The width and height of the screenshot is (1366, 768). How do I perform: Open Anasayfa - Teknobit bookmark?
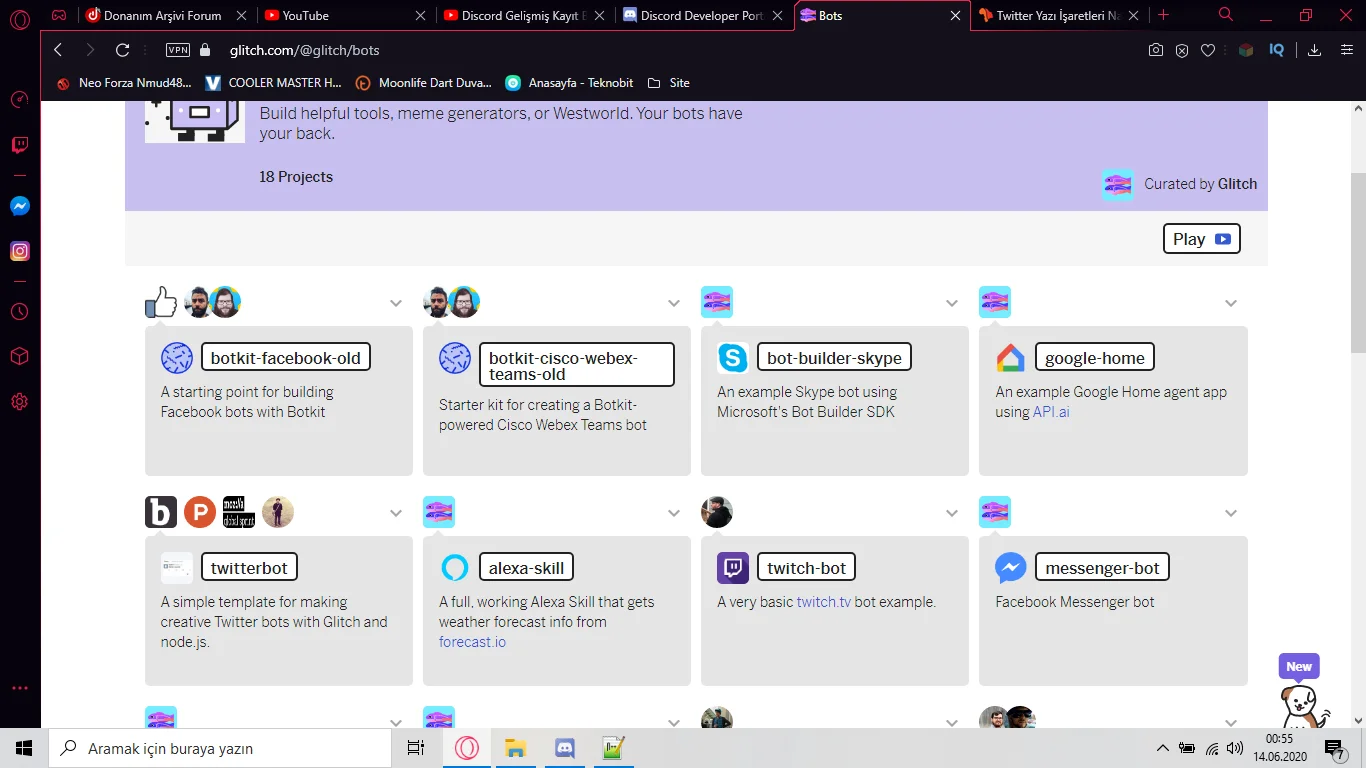(x=569, y=83)
